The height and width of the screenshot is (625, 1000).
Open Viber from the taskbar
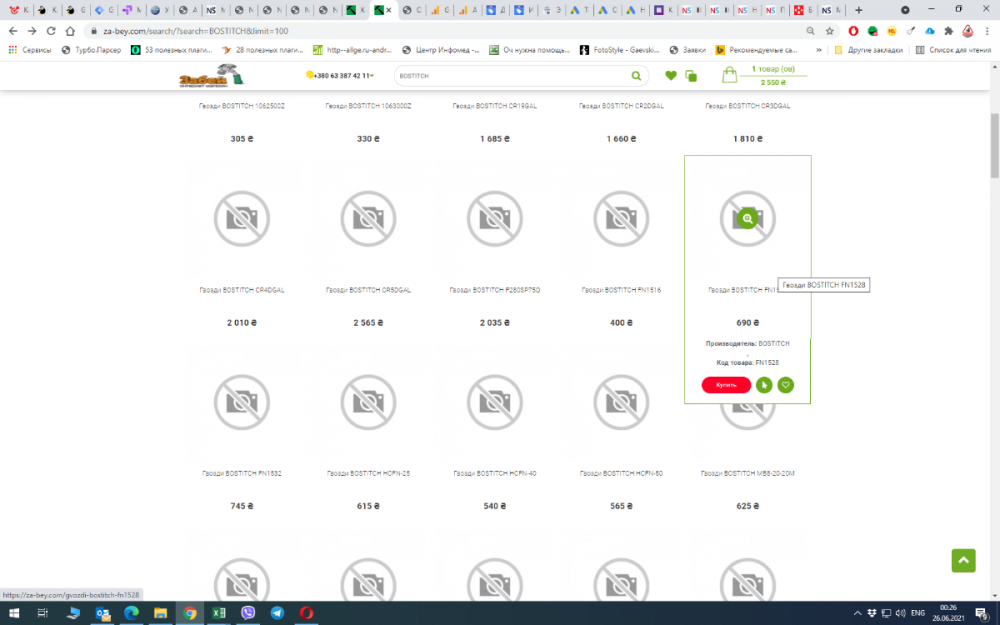(248, 613)
